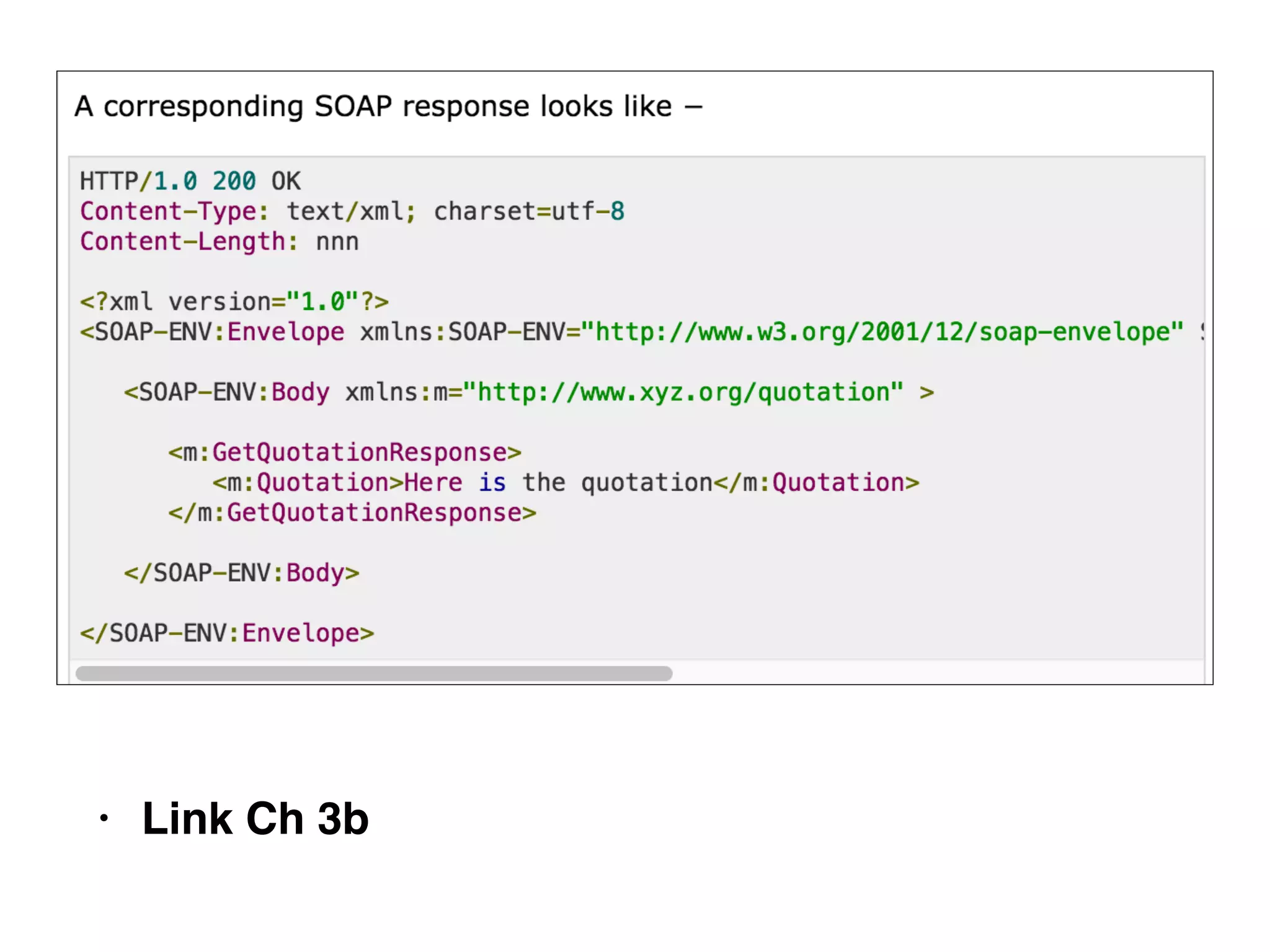1270x952 pixels.
Task: Click the 'Content-Length:' header name
Action: point(189,242)
